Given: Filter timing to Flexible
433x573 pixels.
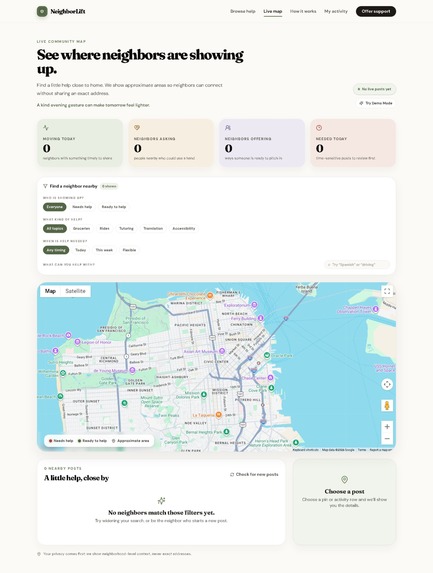Looking at the screenshot, I should [x=129, y=250].
